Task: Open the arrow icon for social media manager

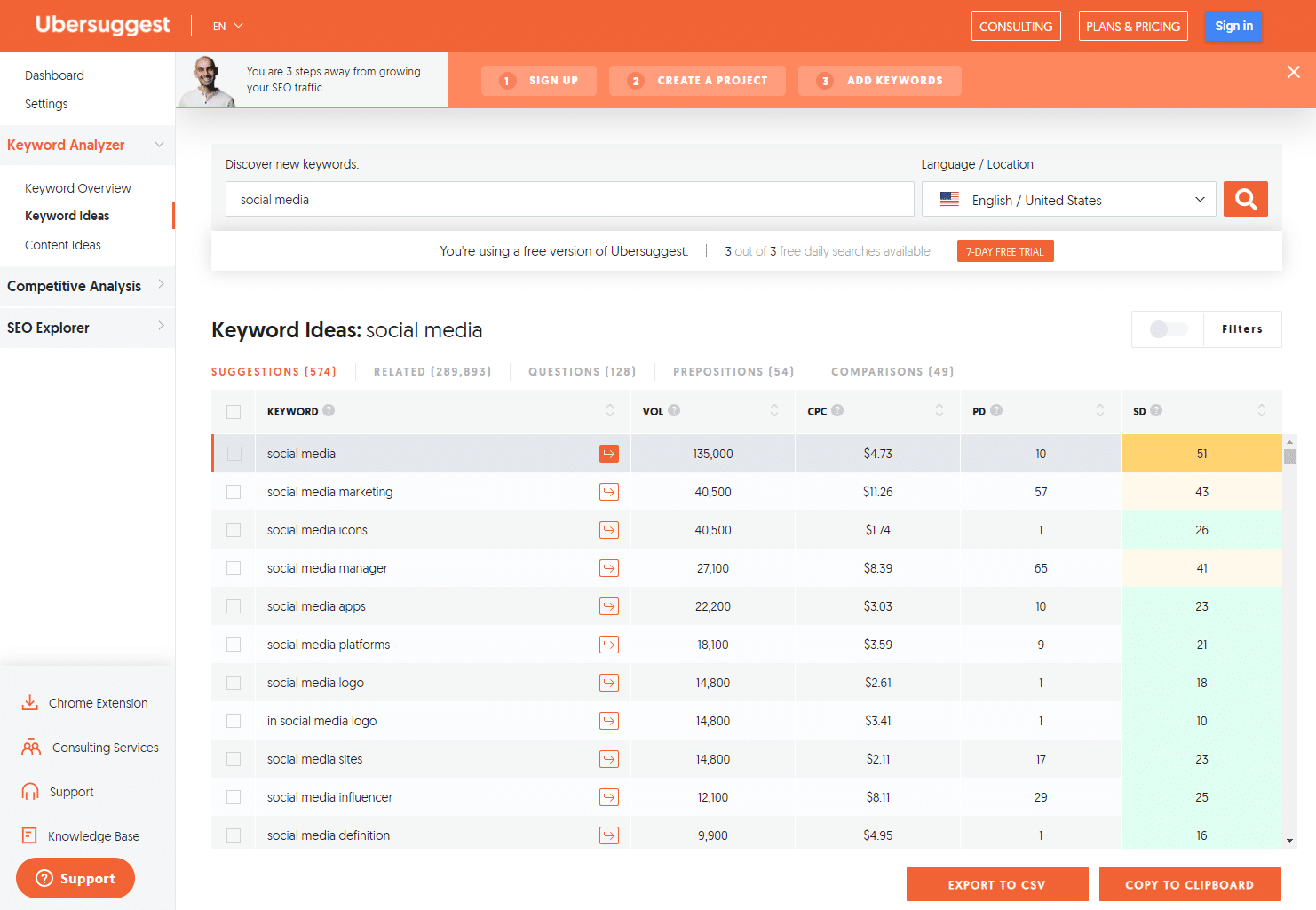Action: pyautogui.click(x=609, y=568)
